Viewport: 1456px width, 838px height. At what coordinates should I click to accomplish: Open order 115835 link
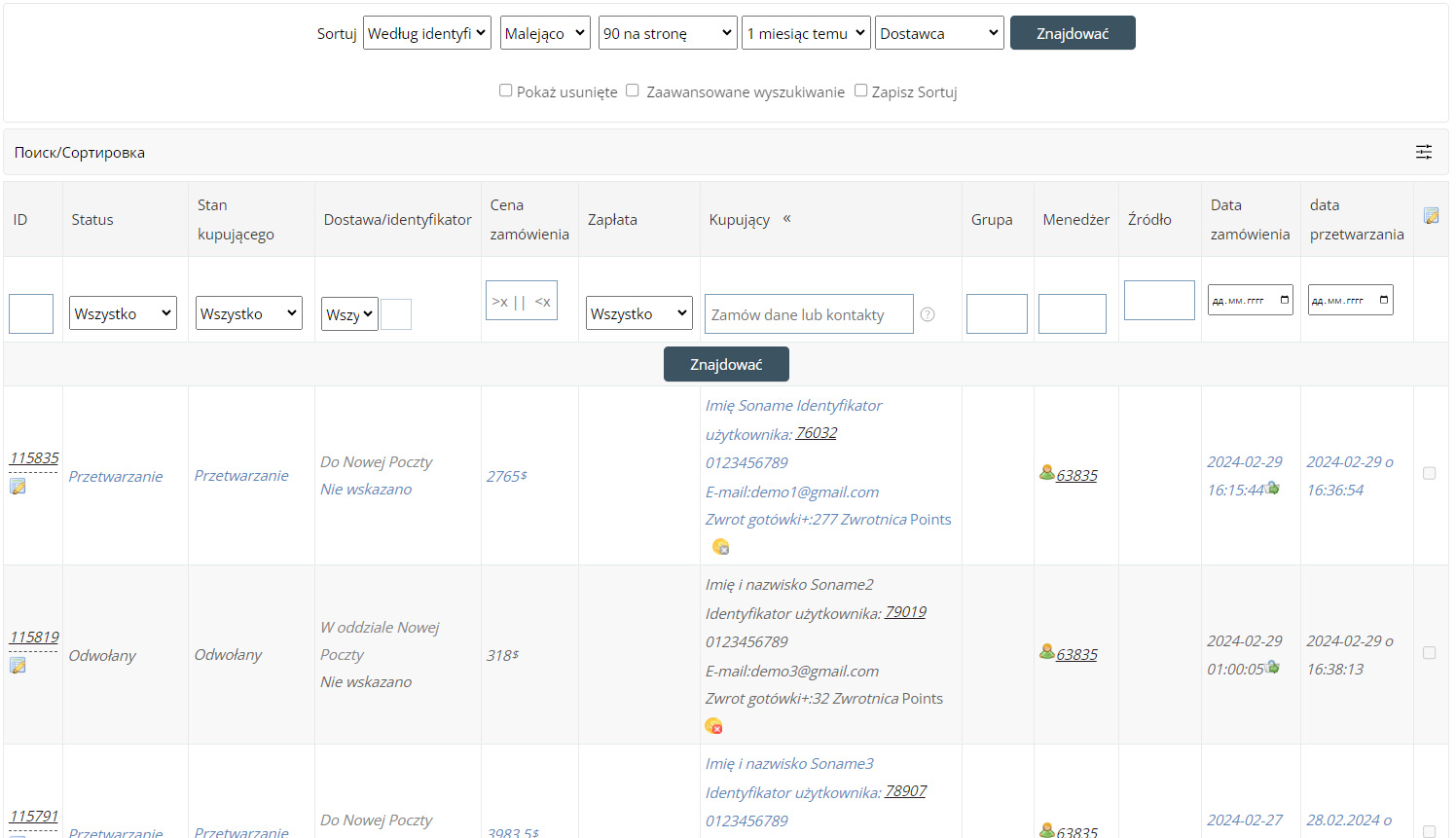pos(34,458)
